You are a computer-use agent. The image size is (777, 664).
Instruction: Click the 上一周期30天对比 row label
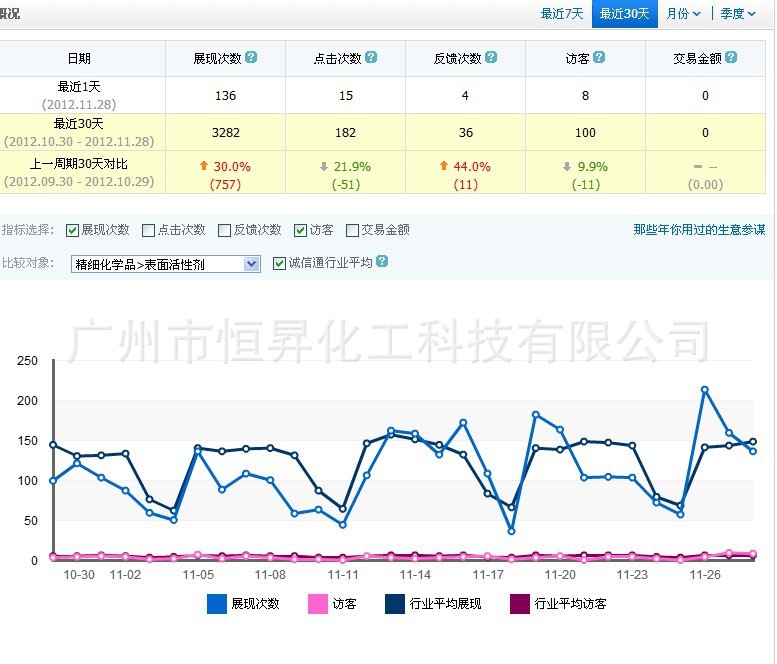(79, 164)
